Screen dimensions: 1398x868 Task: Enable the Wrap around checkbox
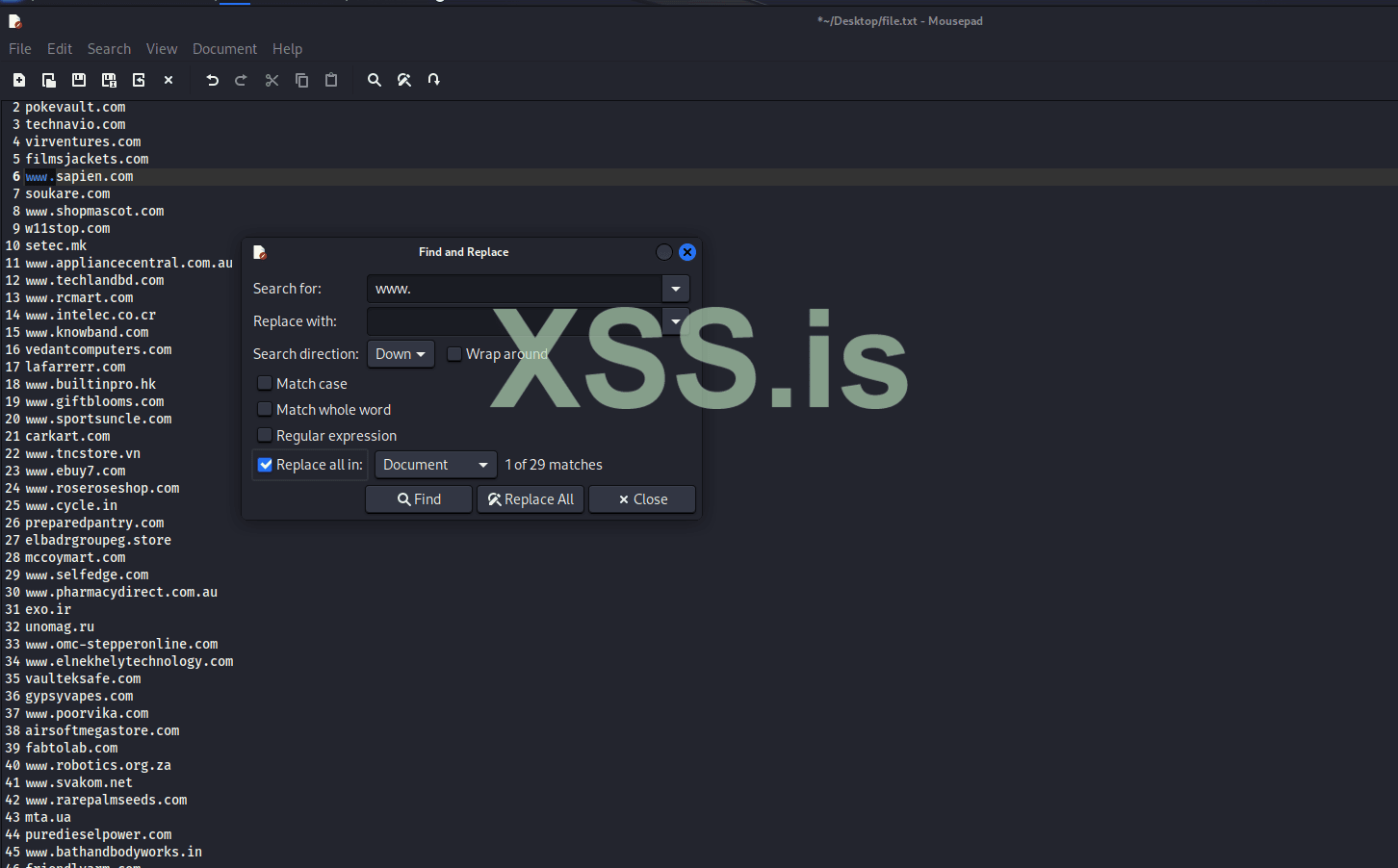[454, 354]
